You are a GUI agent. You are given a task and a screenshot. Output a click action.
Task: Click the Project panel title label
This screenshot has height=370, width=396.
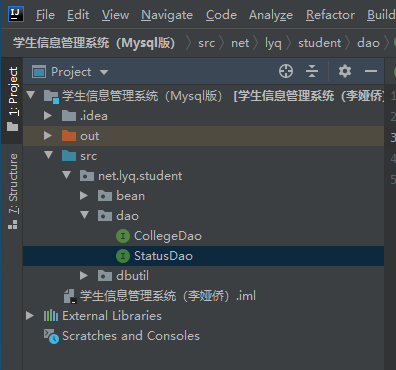(71, 72)
